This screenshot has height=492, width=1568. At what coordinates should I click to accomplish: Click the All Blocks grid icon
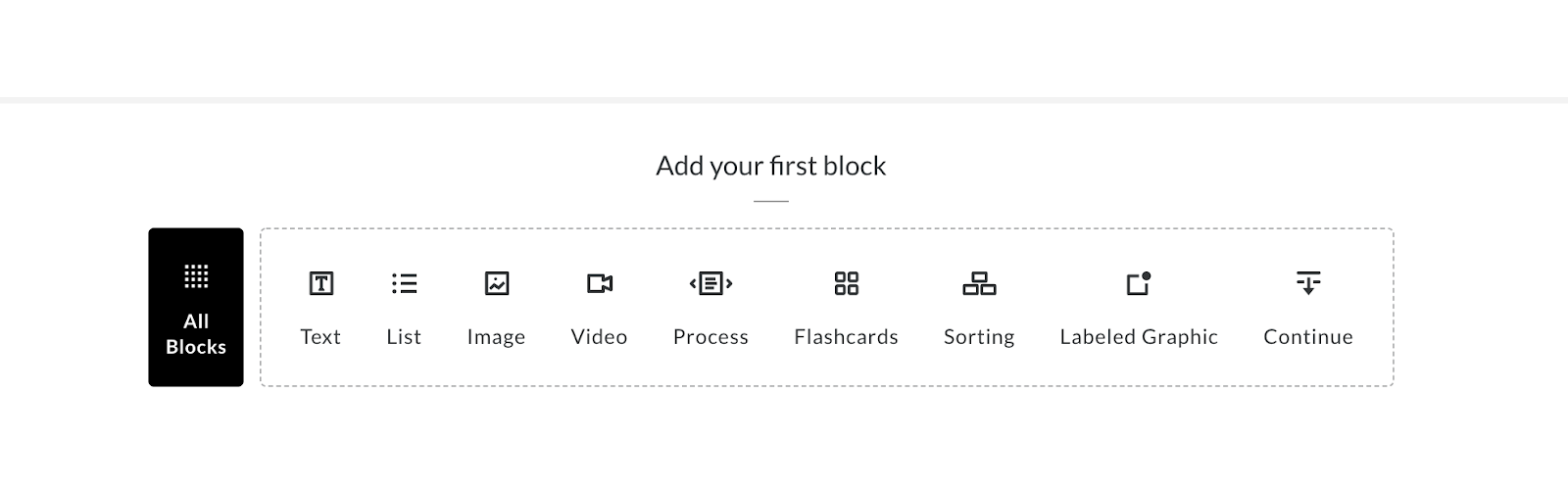point(196,276)
